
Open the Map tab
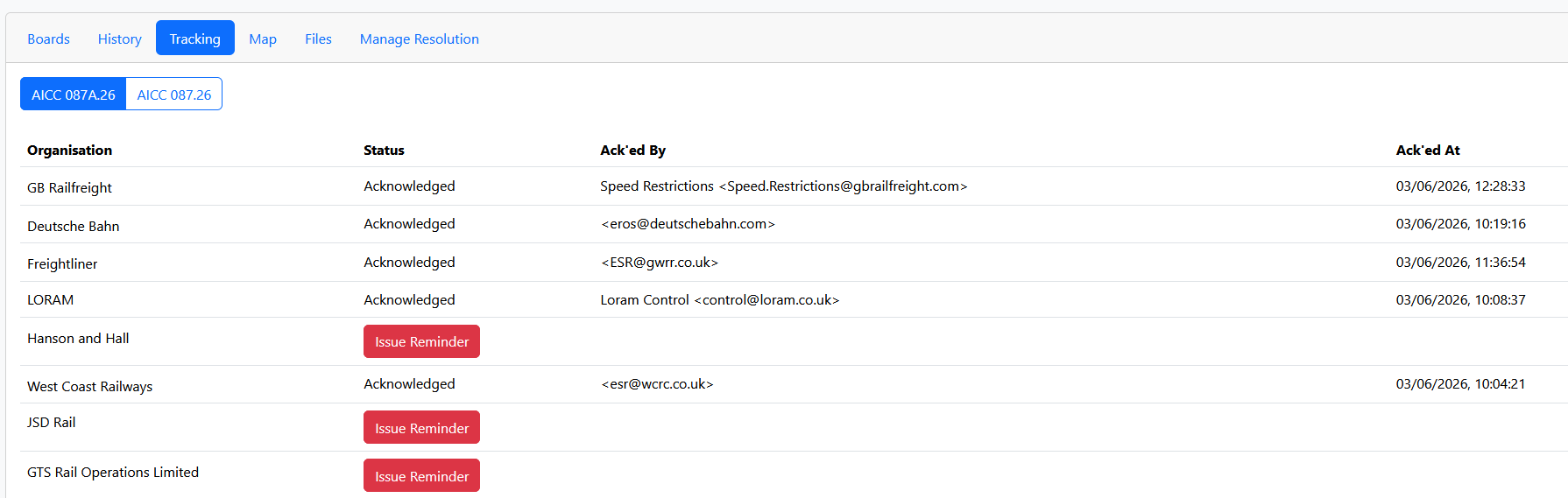tap(263, 39)
